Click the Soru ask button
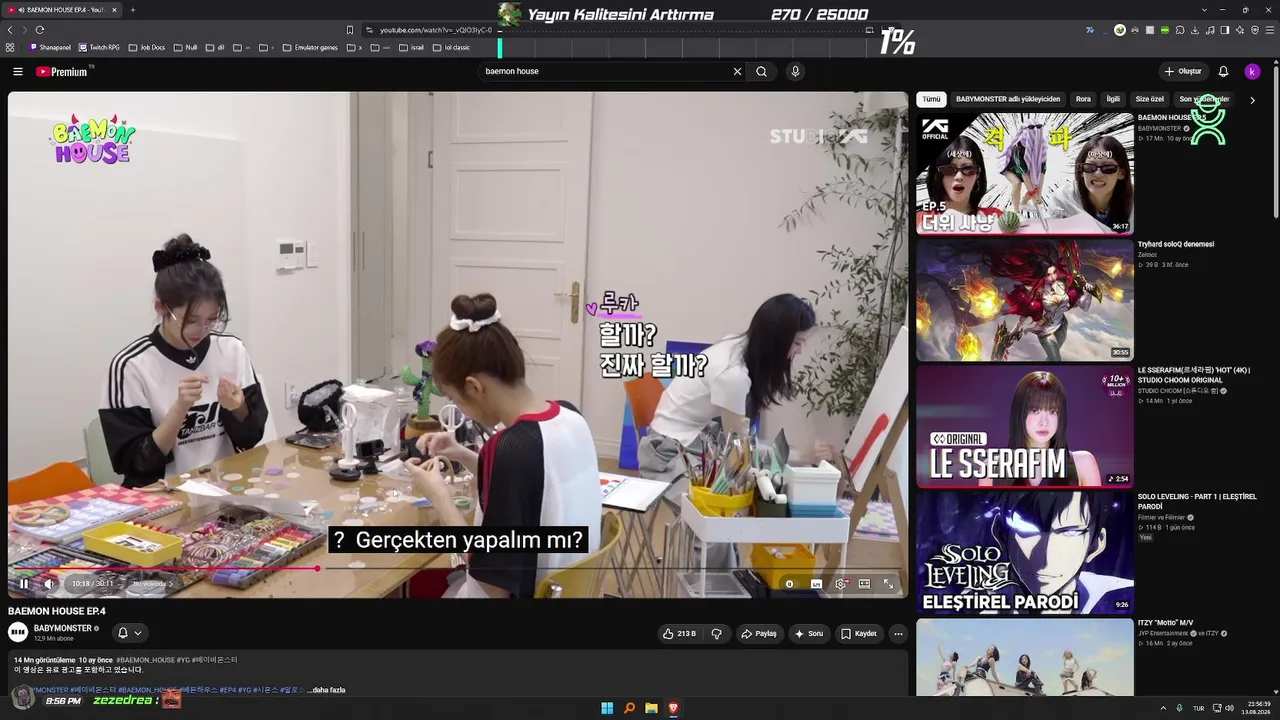The height and width of the screenshot is (720, 1280). click(x=809, y=633)
